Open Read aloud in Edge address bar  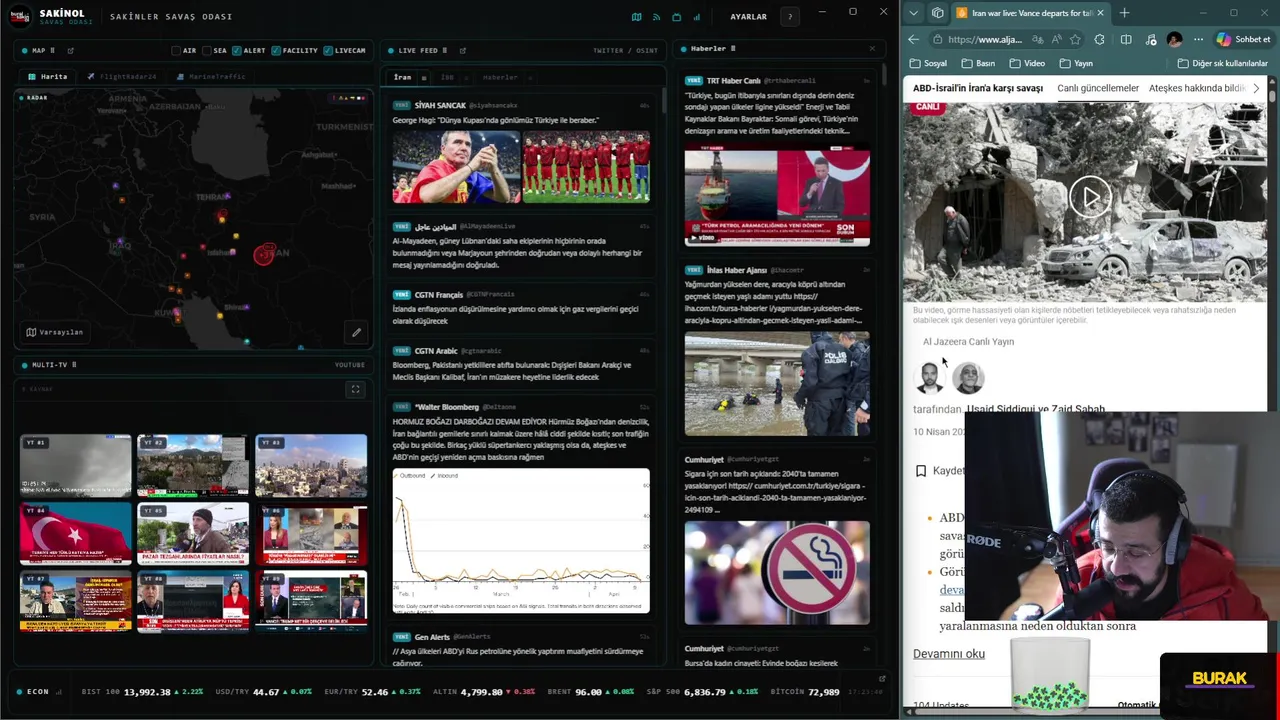(x=1057, y=39)
